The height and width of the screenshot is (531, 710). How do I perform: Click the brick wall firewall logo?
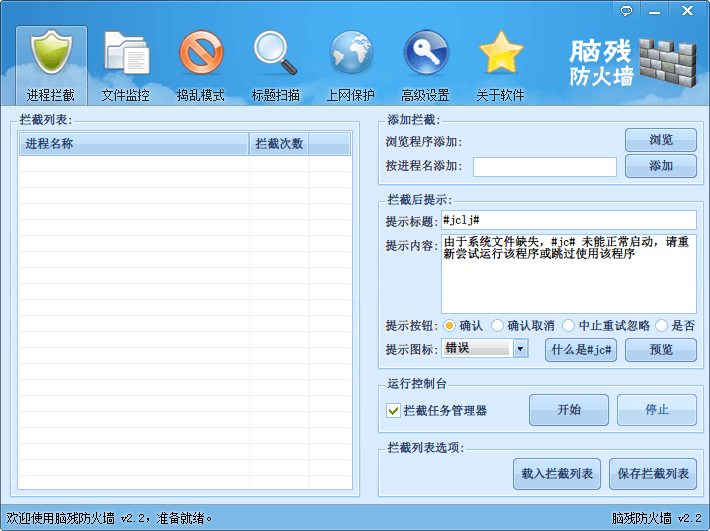tap(667, 62)
